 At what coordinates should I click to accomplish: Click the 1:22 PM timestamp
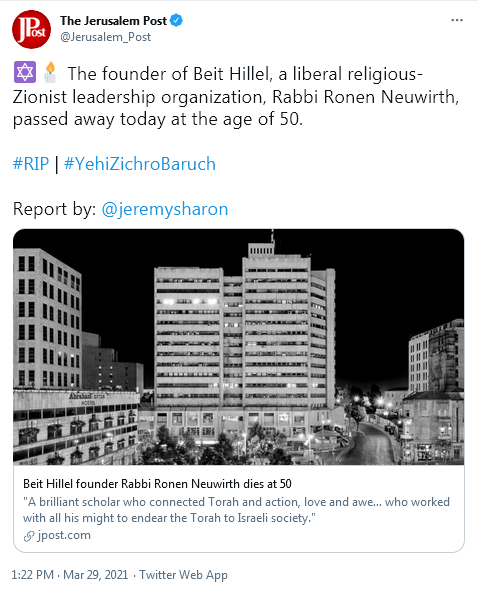pos(33,575)
